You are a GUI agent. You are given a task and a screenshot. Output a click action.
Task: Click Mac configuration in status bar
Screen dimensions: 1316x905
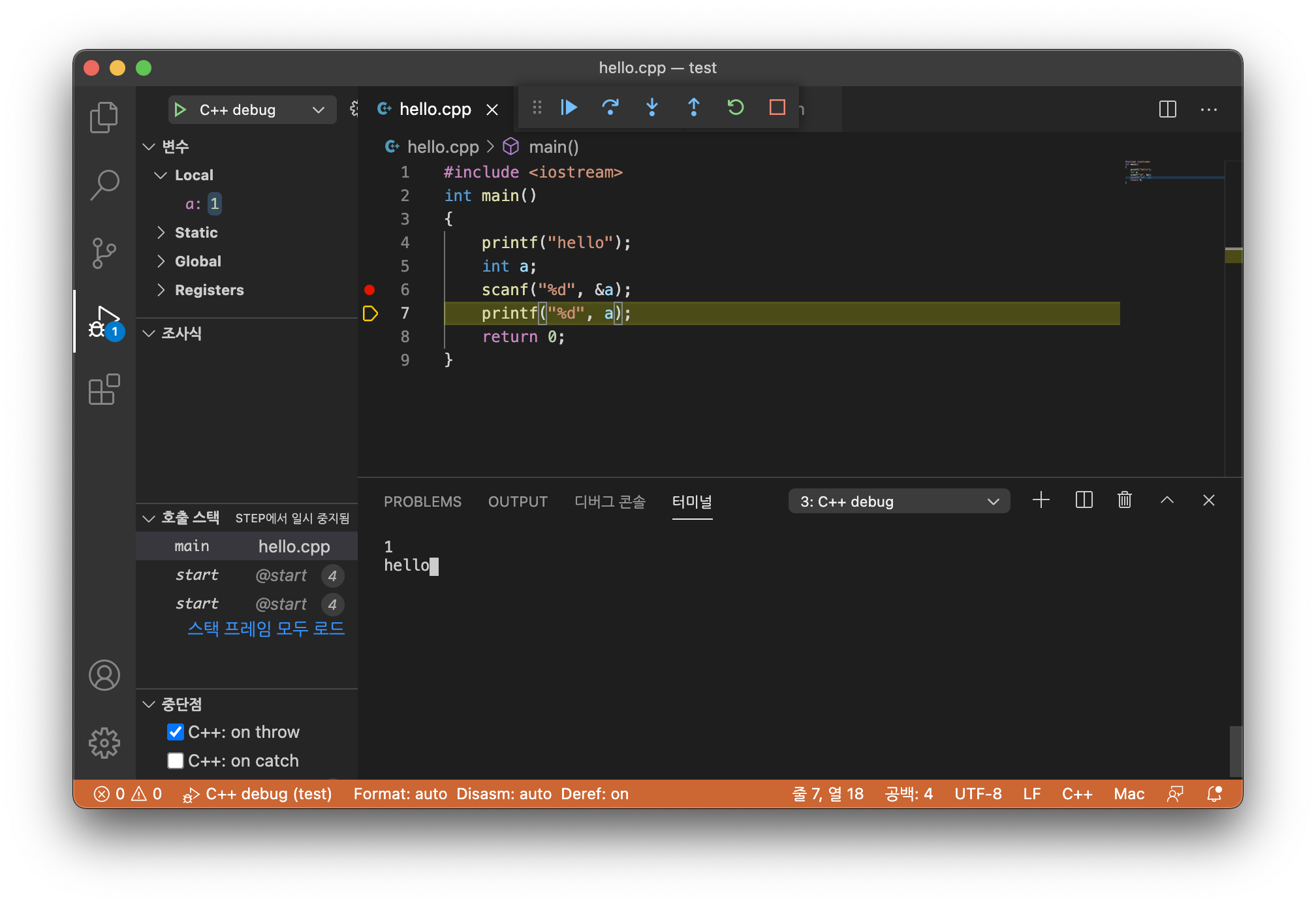[x=1129, y=794]
